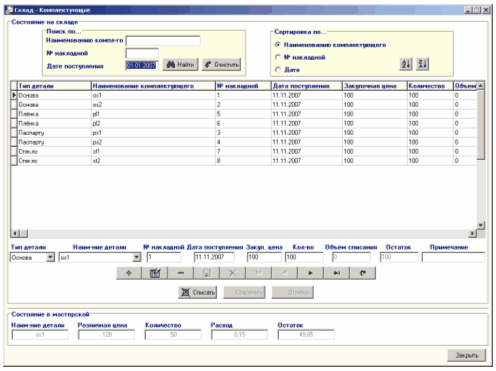Click the Тип детали column header
The image size is (496, 371).
(54, 86)
